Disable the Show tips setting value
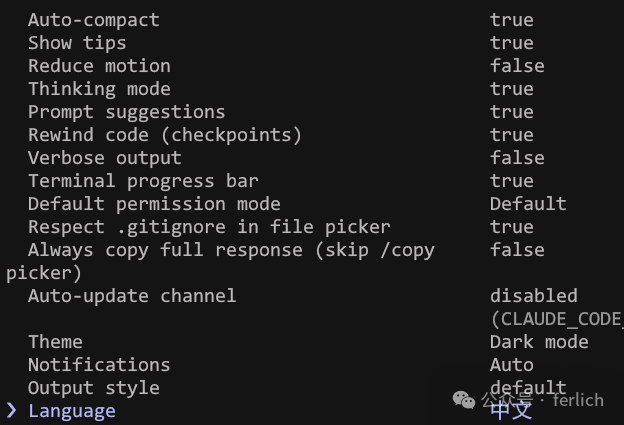 click(x=511, y=43)
